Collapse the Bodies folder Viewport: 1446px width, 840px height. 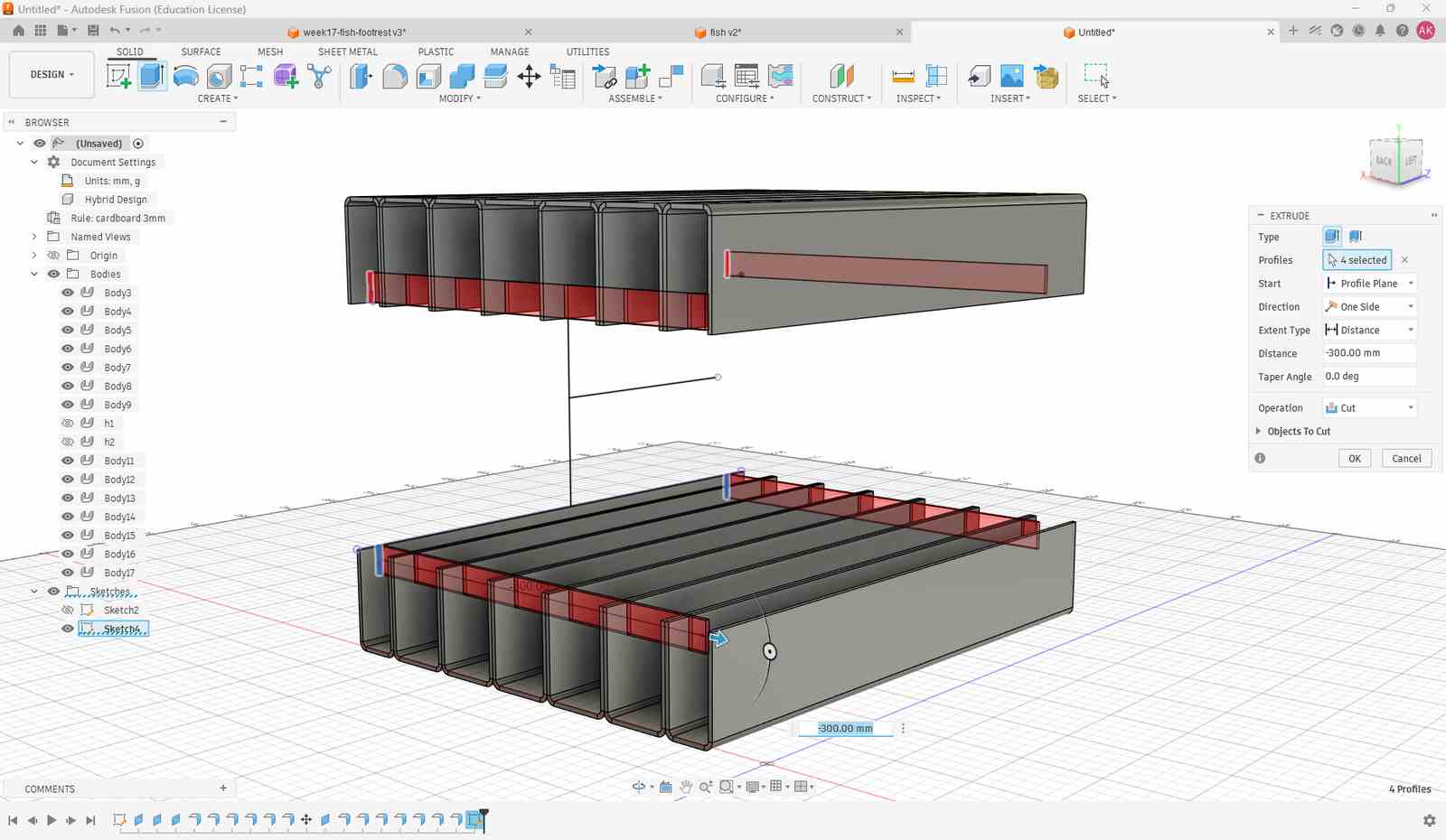click(34, 274)
